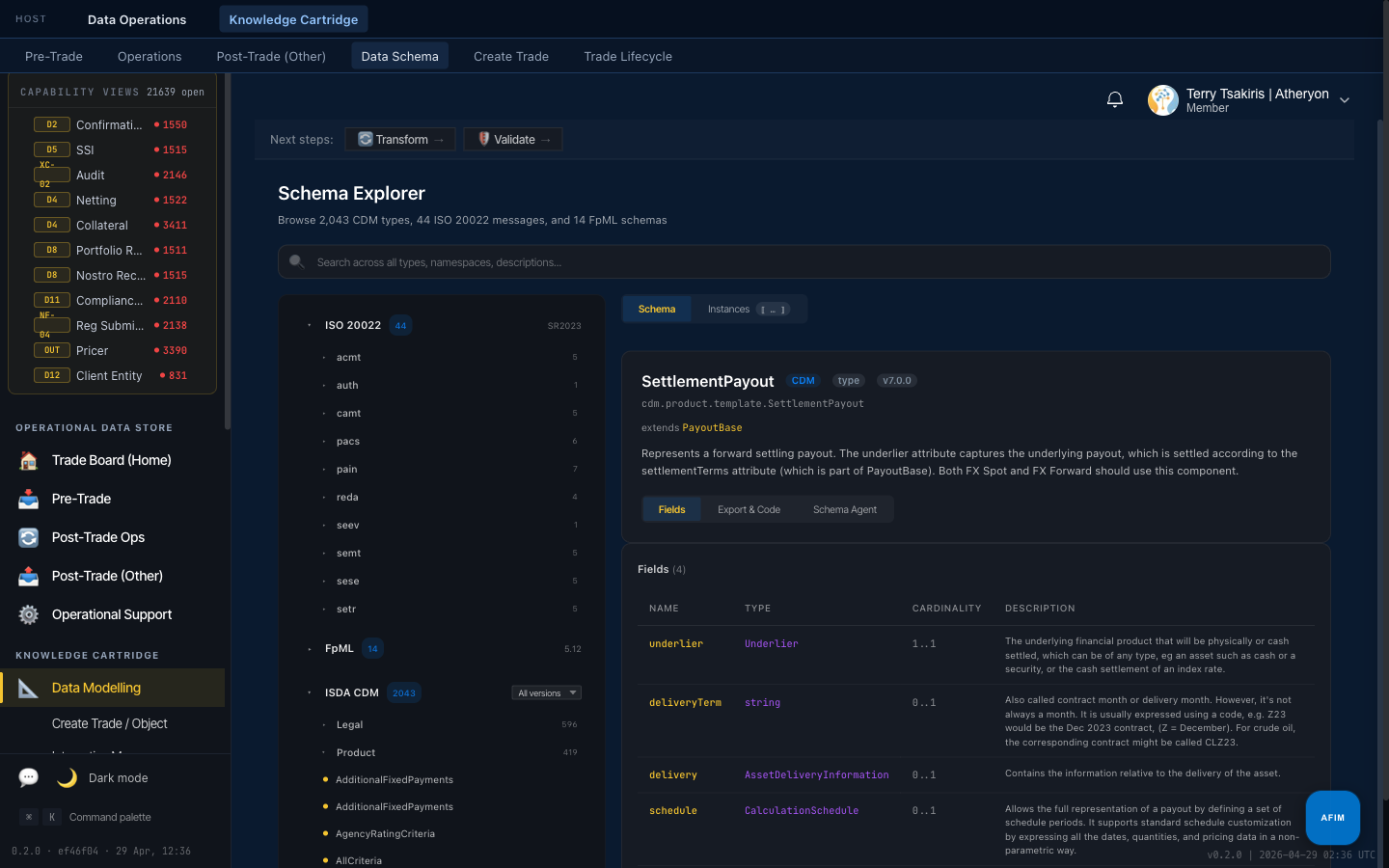Click the Transform step icon
The height and width of the screenshot is (868, 1389).
(366, 139)
